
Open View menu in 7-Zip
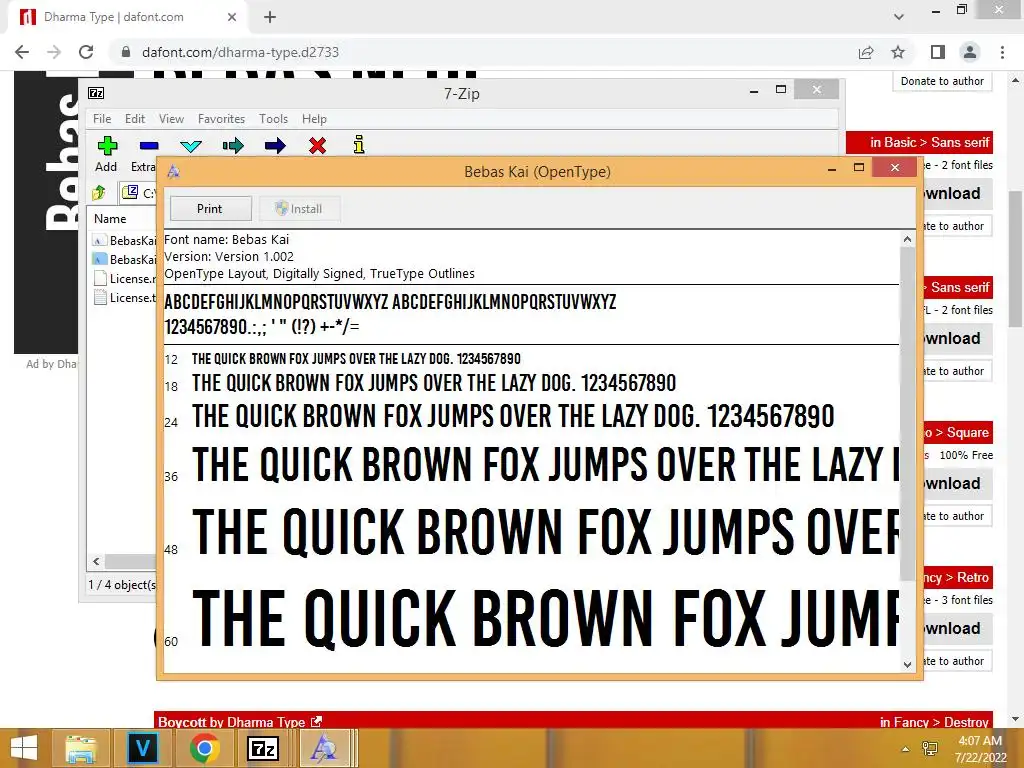pyautogui.click(x=171, y=119)
